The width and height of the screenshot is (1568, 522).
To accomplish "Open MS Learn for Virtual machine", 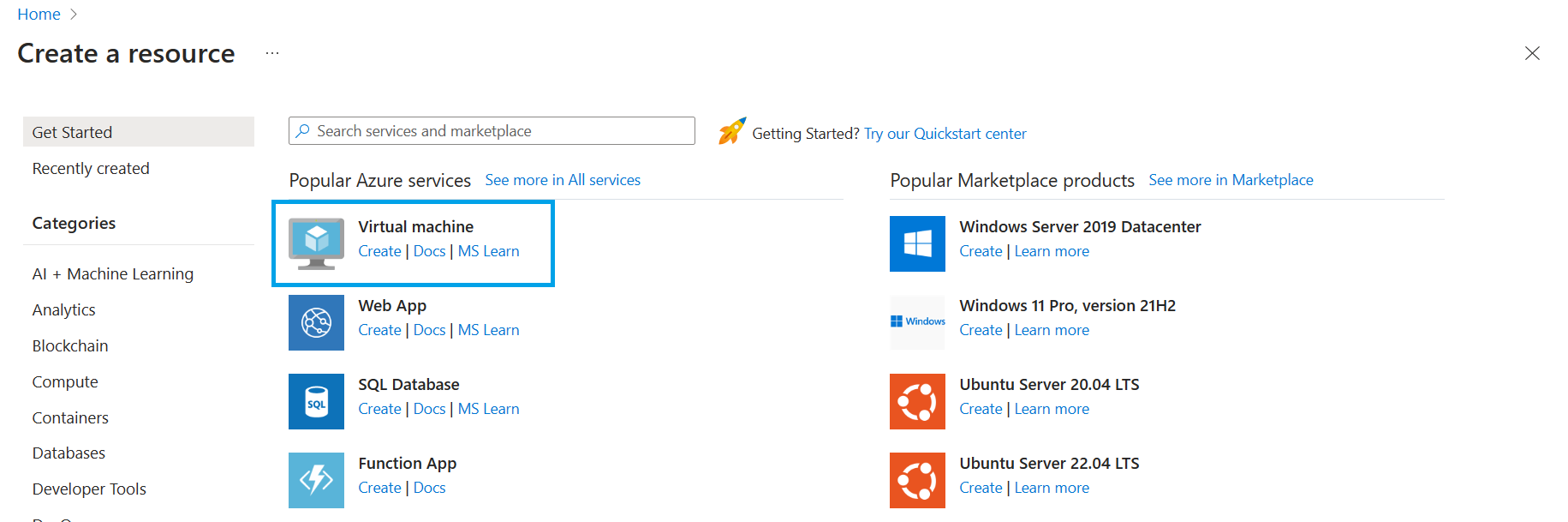I will [488, 251].
